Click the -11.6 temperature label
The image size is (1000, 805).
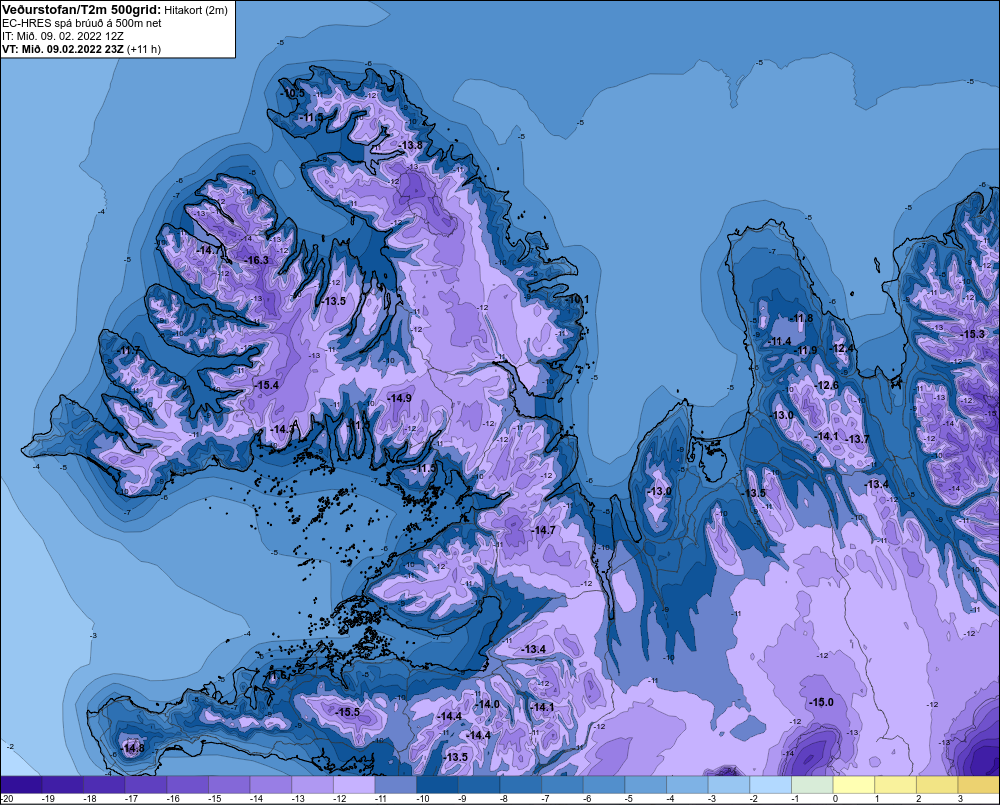point(276,676)
